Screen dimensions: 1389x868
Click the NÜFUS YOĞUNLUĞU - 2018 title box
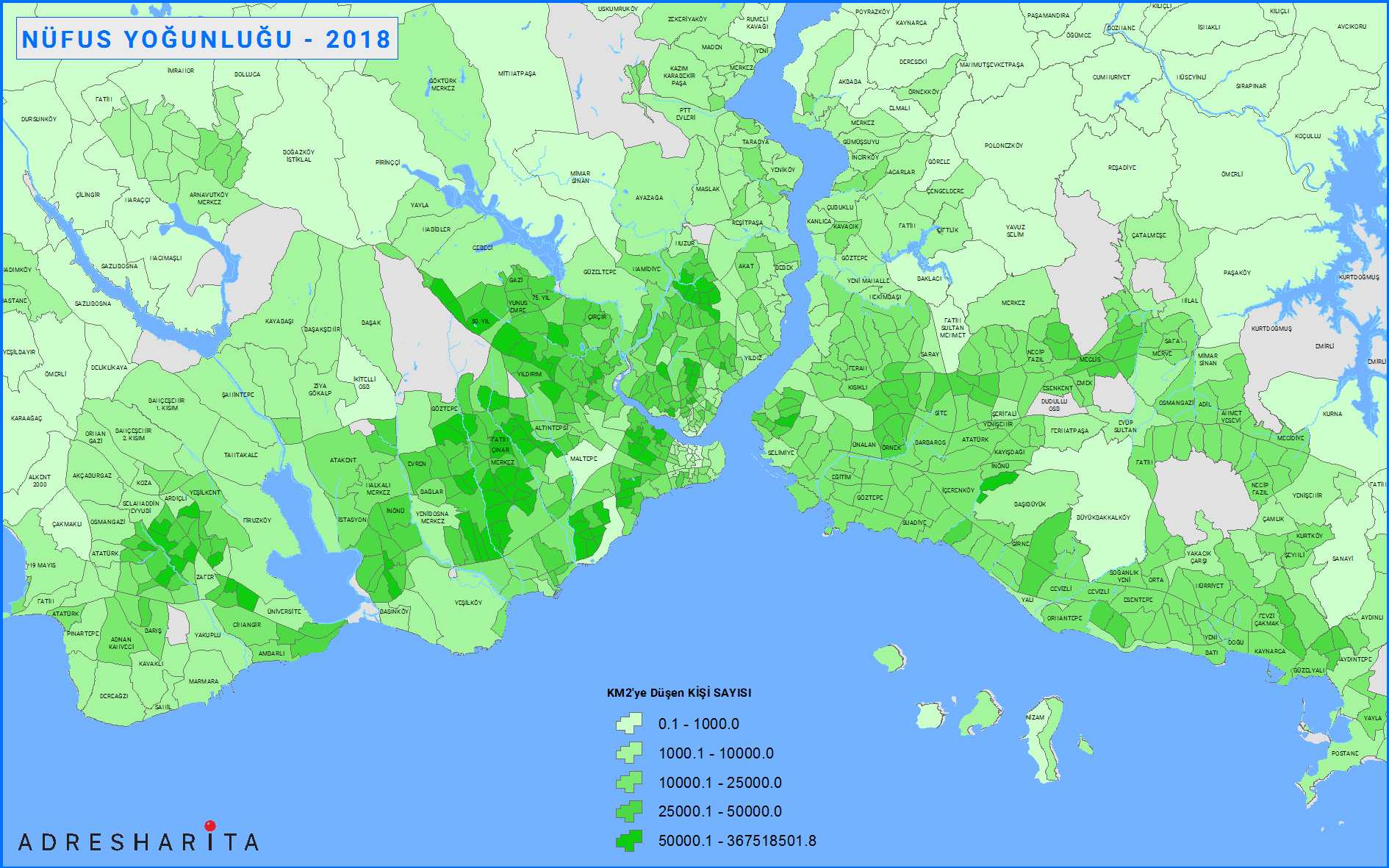[207, 39]
